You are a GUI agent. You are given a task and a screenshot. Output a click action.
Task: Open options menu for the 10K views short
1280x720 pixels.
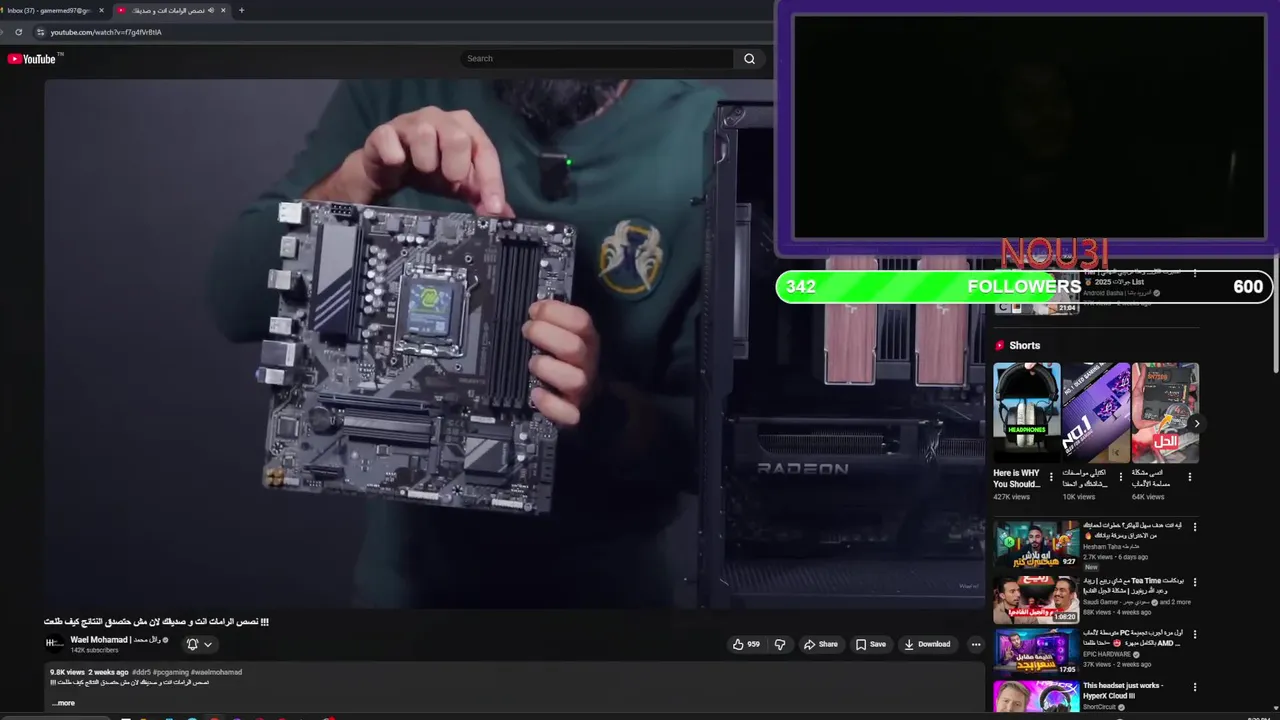pos(1120,477)
